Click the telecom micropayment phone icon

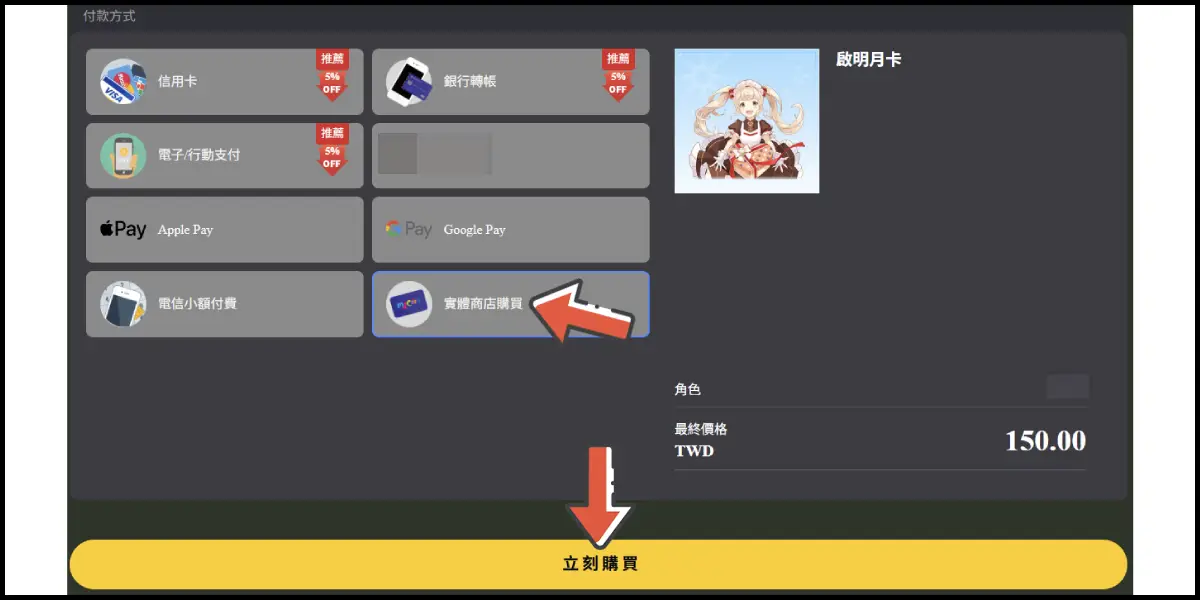(x=123, y=304)
